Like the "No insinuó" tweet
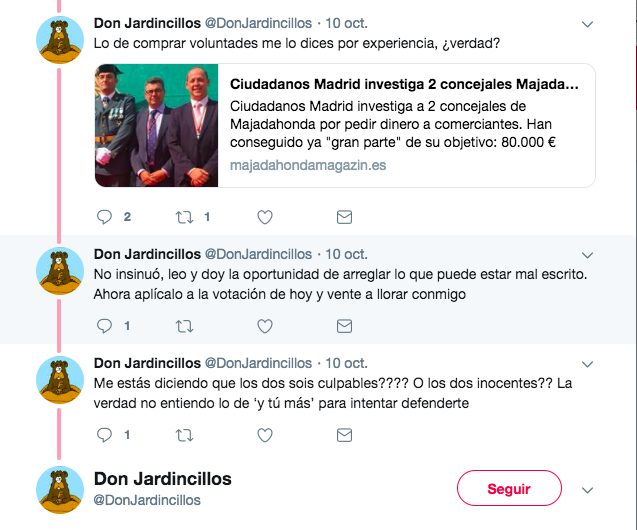The height and width of the screenshot is (530, 637). pyautogui.click(x=265, y=326)
